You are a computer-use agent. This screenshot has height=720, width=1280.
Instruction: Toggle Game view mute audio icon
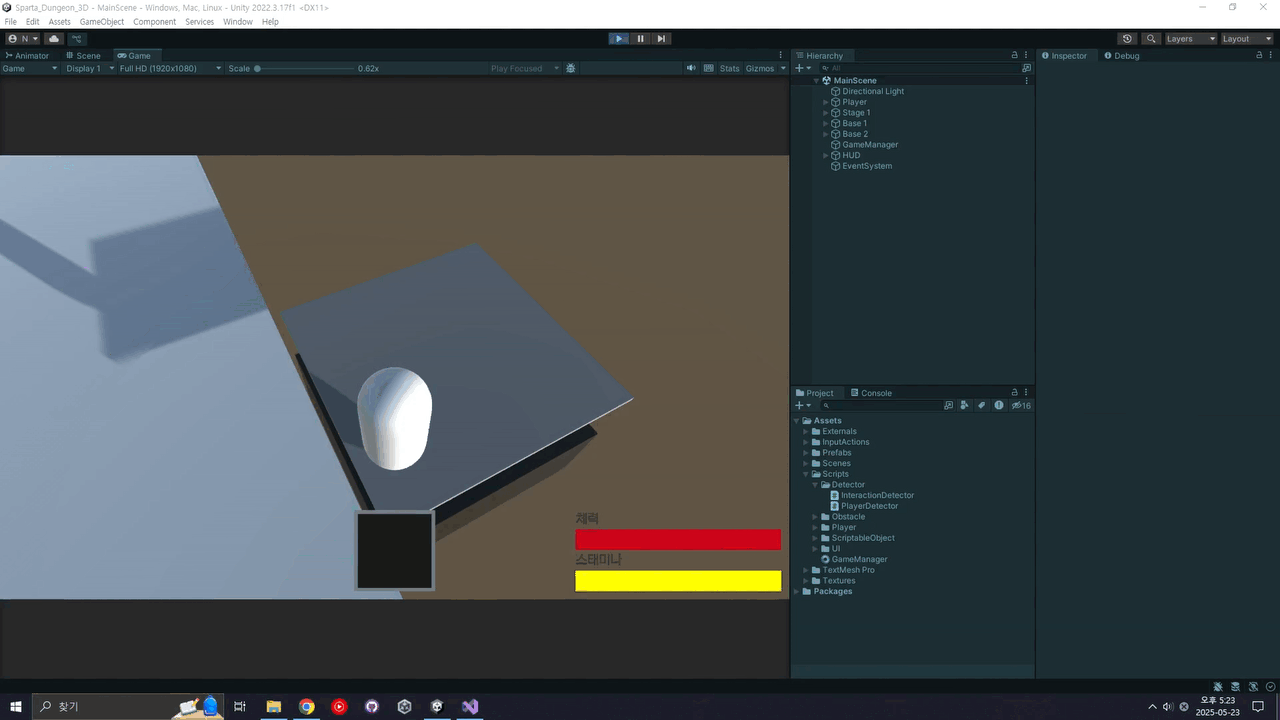691,68
